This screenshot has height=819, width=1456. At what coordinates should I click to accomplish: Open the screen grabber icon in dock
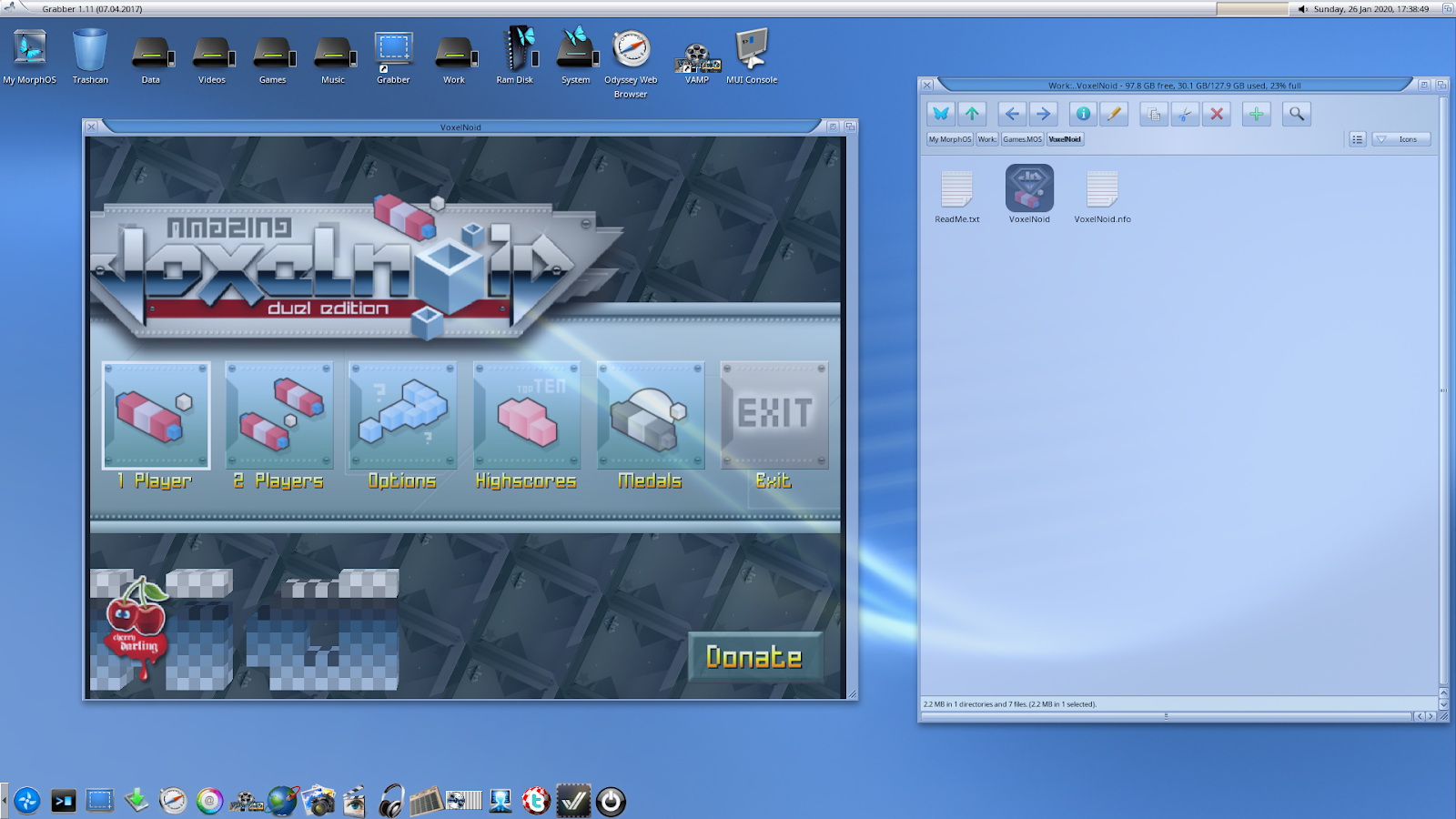click(x=100, y=801)
